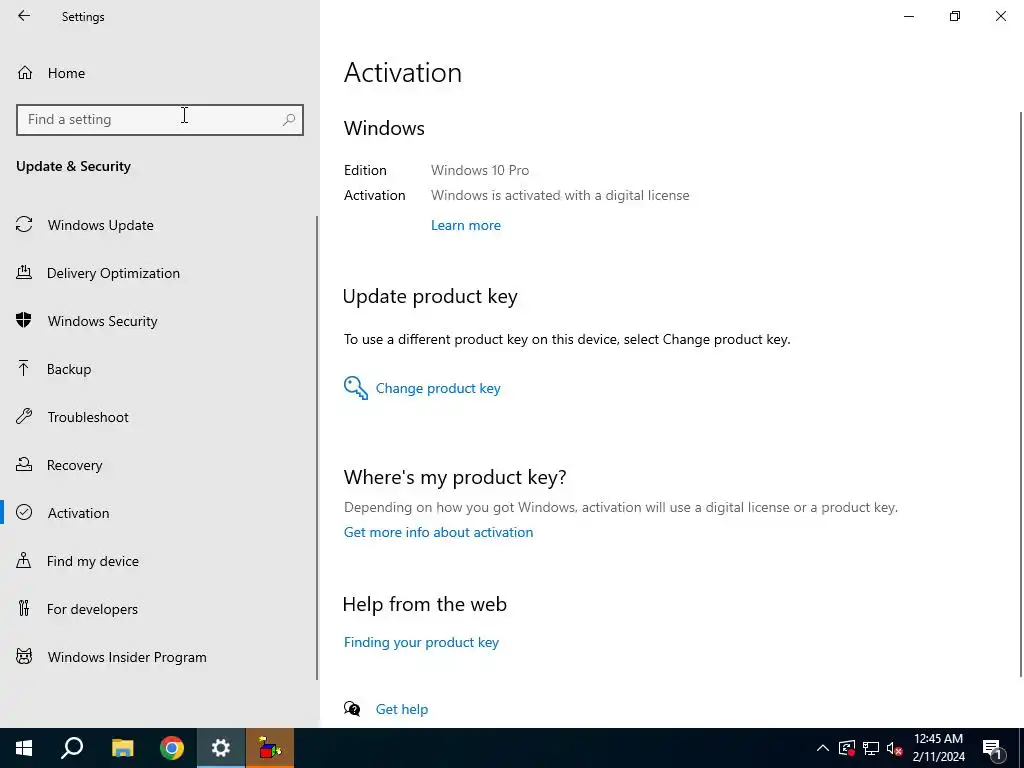Click the Windows Security shield icon
Image resolution: width=1024 pixels, height=768 pixels.
(x=24, y=320)
